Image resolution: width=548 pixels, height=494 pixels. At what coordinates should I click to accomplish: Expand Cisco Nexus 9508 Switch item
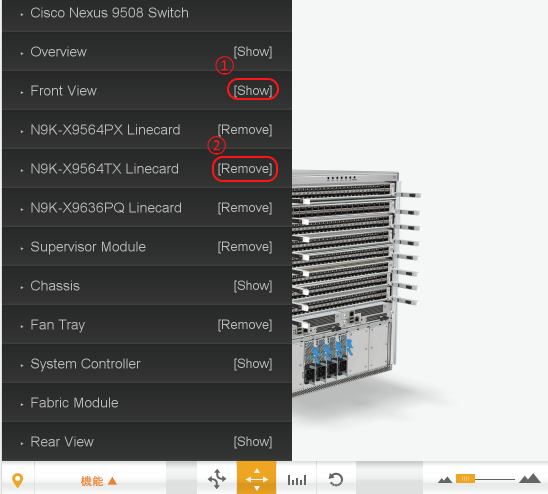tap(109, 13)
